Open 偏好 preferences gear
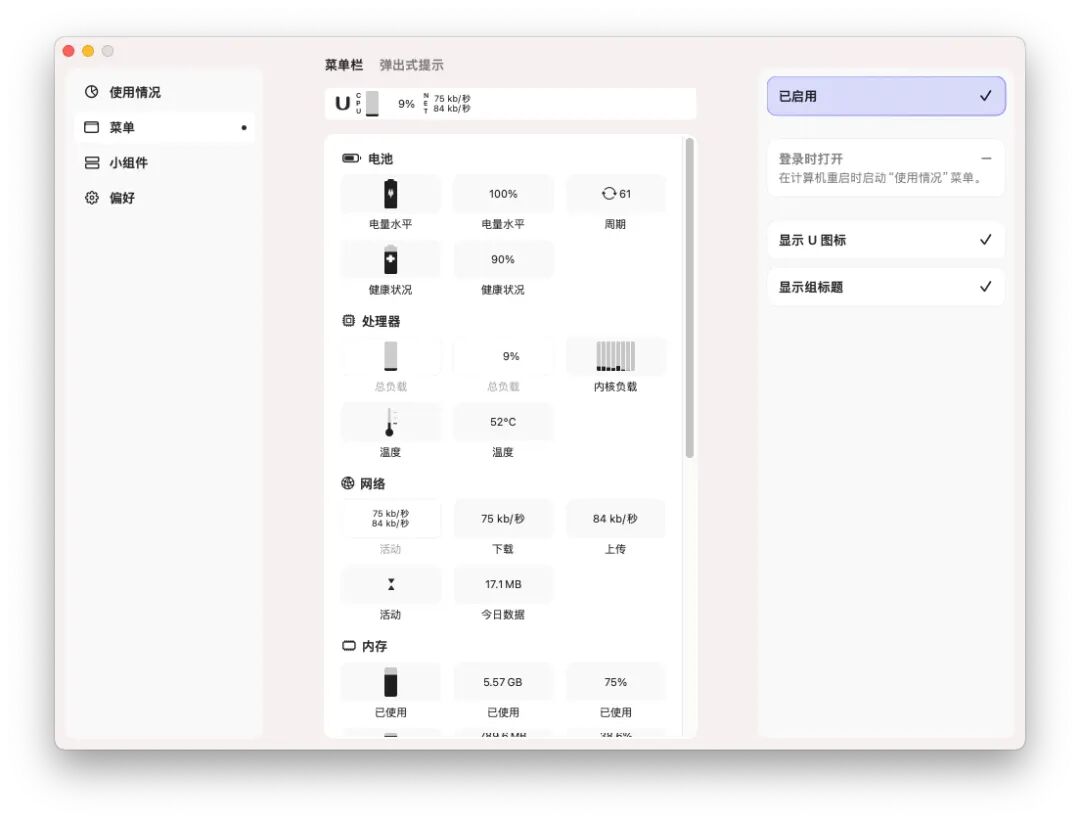Image resolution: width=1080 pixels, height=822 pixels. (164, 198)
